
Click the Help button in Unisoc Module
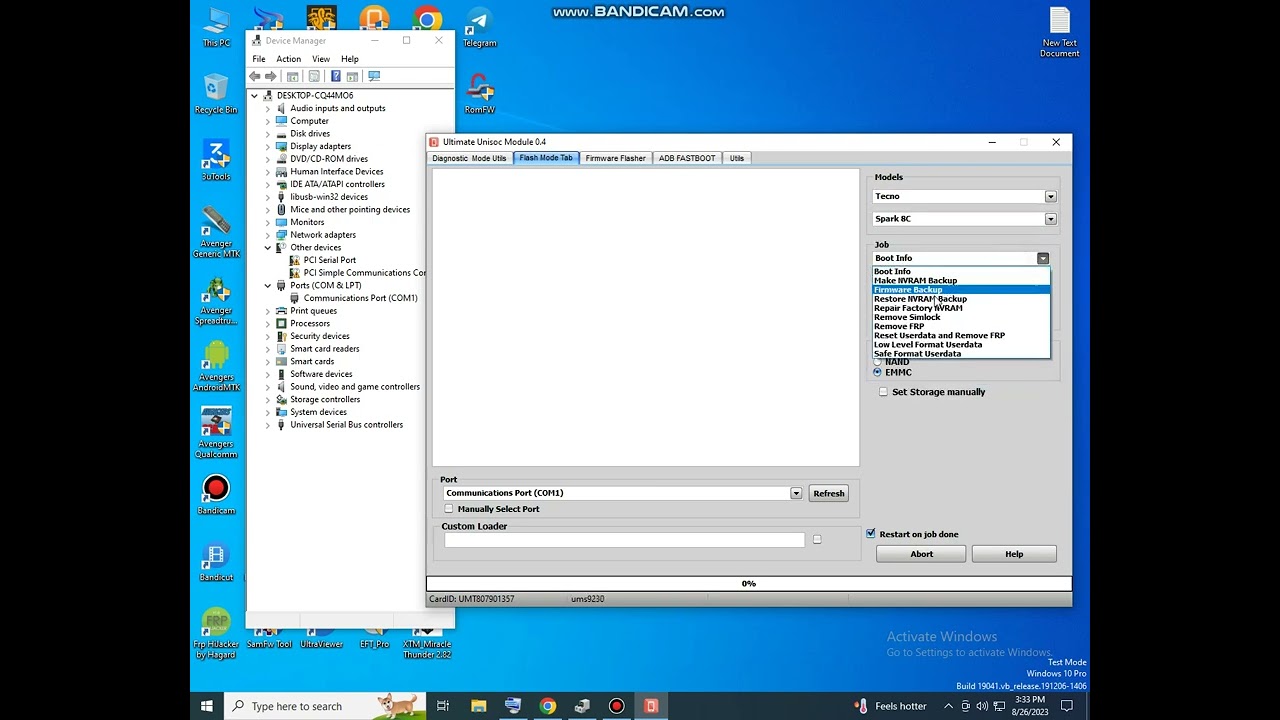pyautogui.click(x=1014, y=554)
